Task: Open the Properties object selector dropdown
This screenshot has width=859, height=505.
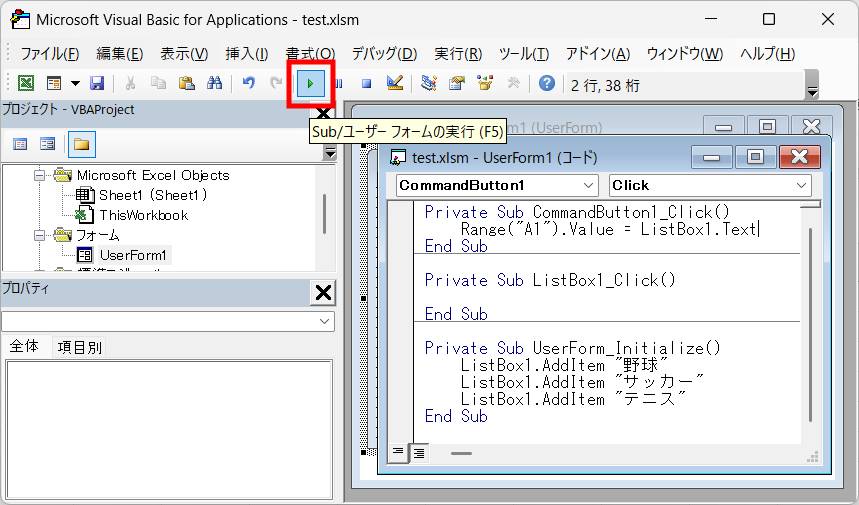Action: coord(324,321)
